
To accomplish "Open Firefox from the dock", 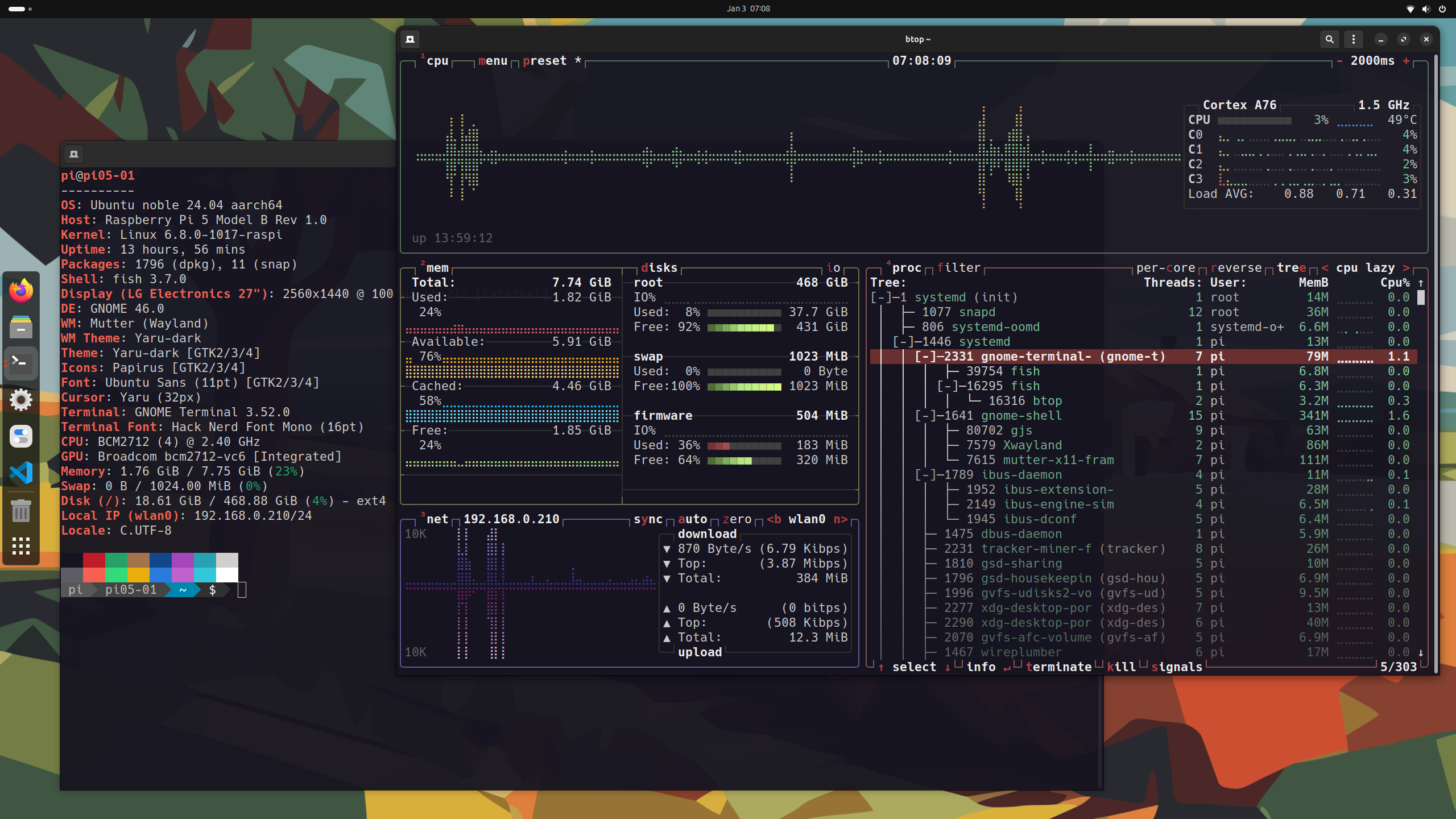I will [21, 291].
